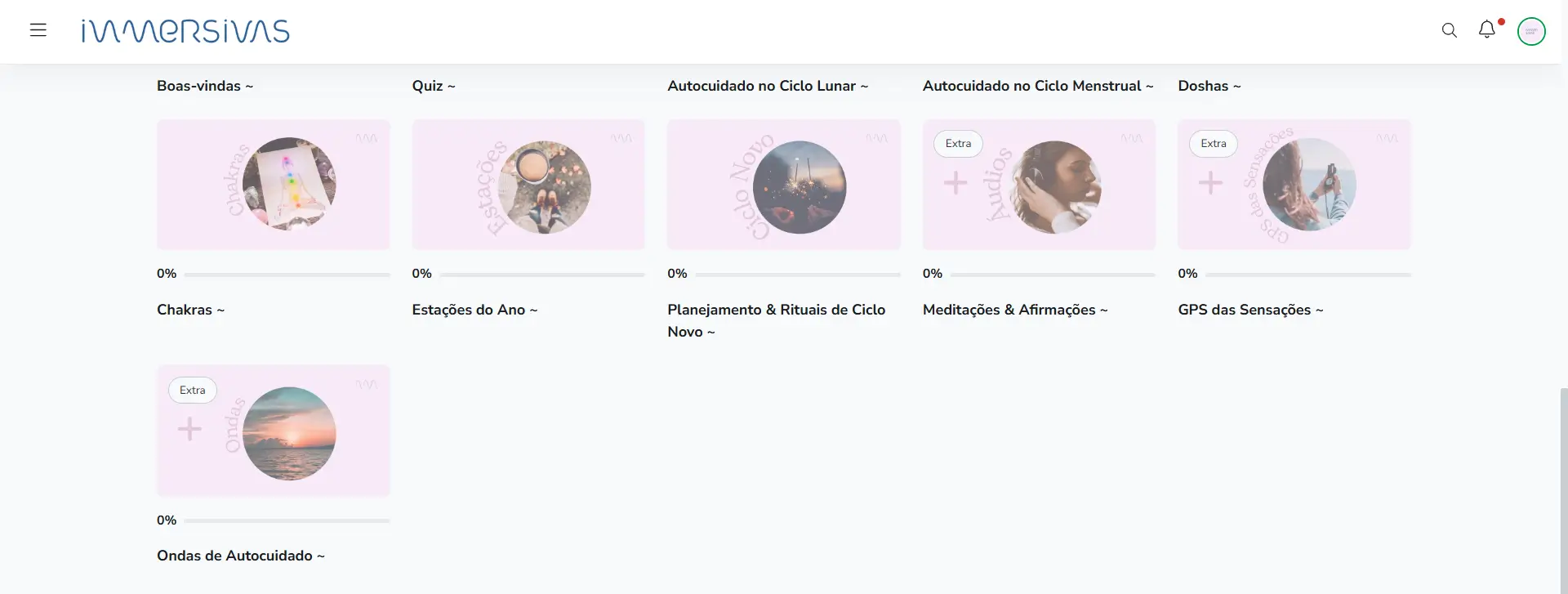Open the Chakras course thumbnail

click(x=274, y=185)
